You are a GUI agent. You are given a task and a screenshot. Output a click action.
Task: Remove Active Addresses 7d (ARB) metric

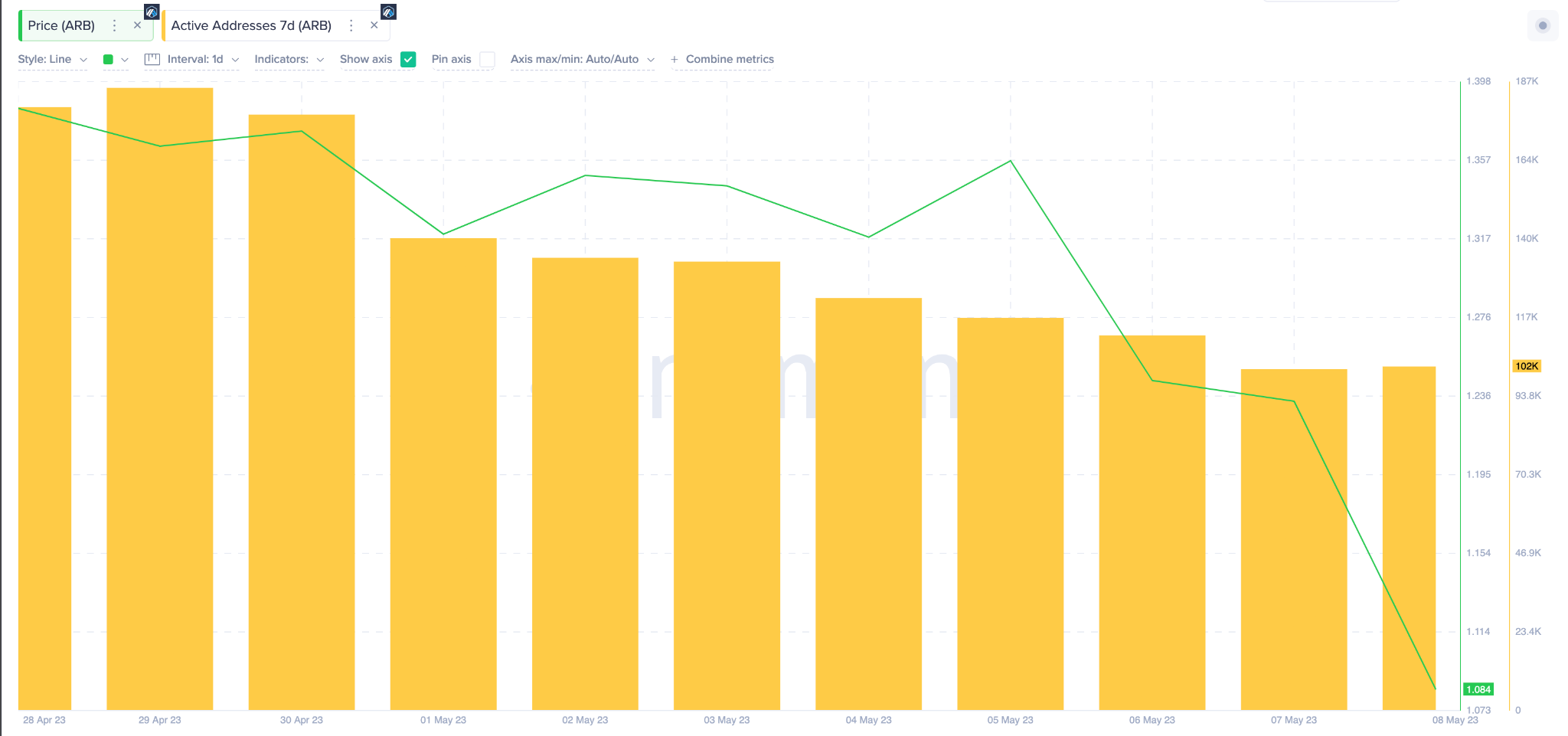pyautogui.click(x=374, y=25)
